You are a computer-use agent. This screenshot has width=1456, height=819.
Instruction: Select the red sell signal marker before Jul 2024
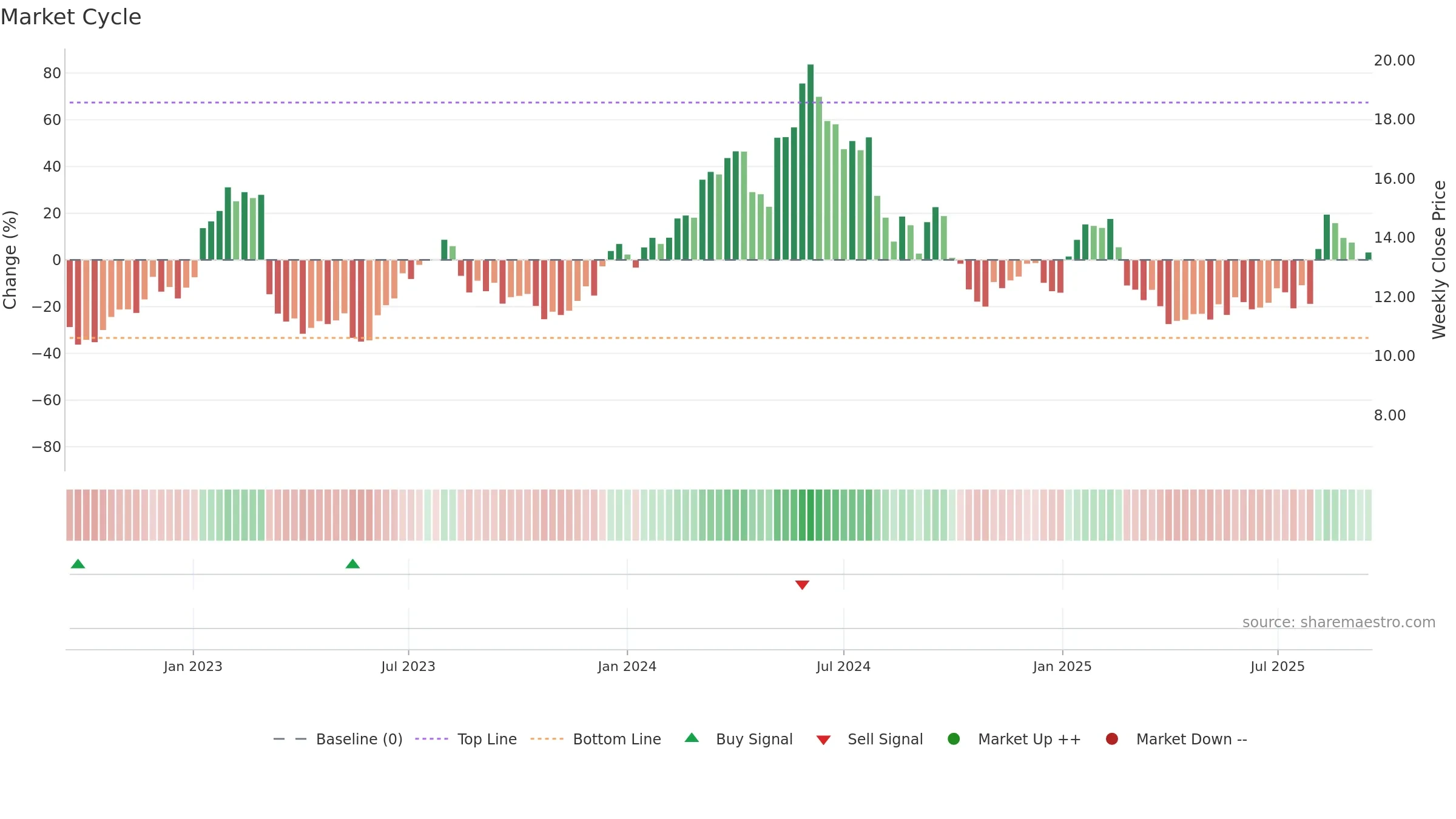coord(802,585)
